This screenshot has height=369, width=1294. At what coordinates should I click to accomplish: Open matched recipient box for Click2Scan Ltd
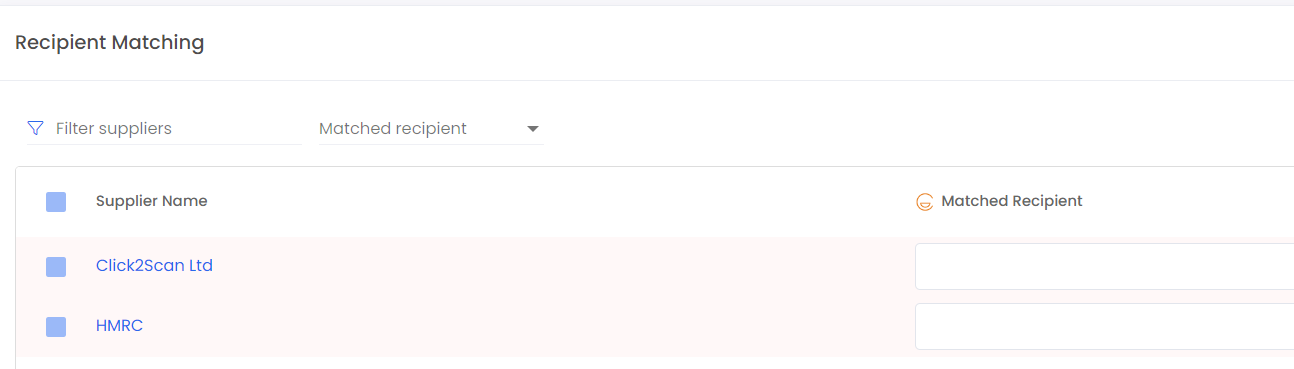click(1104, 267)
